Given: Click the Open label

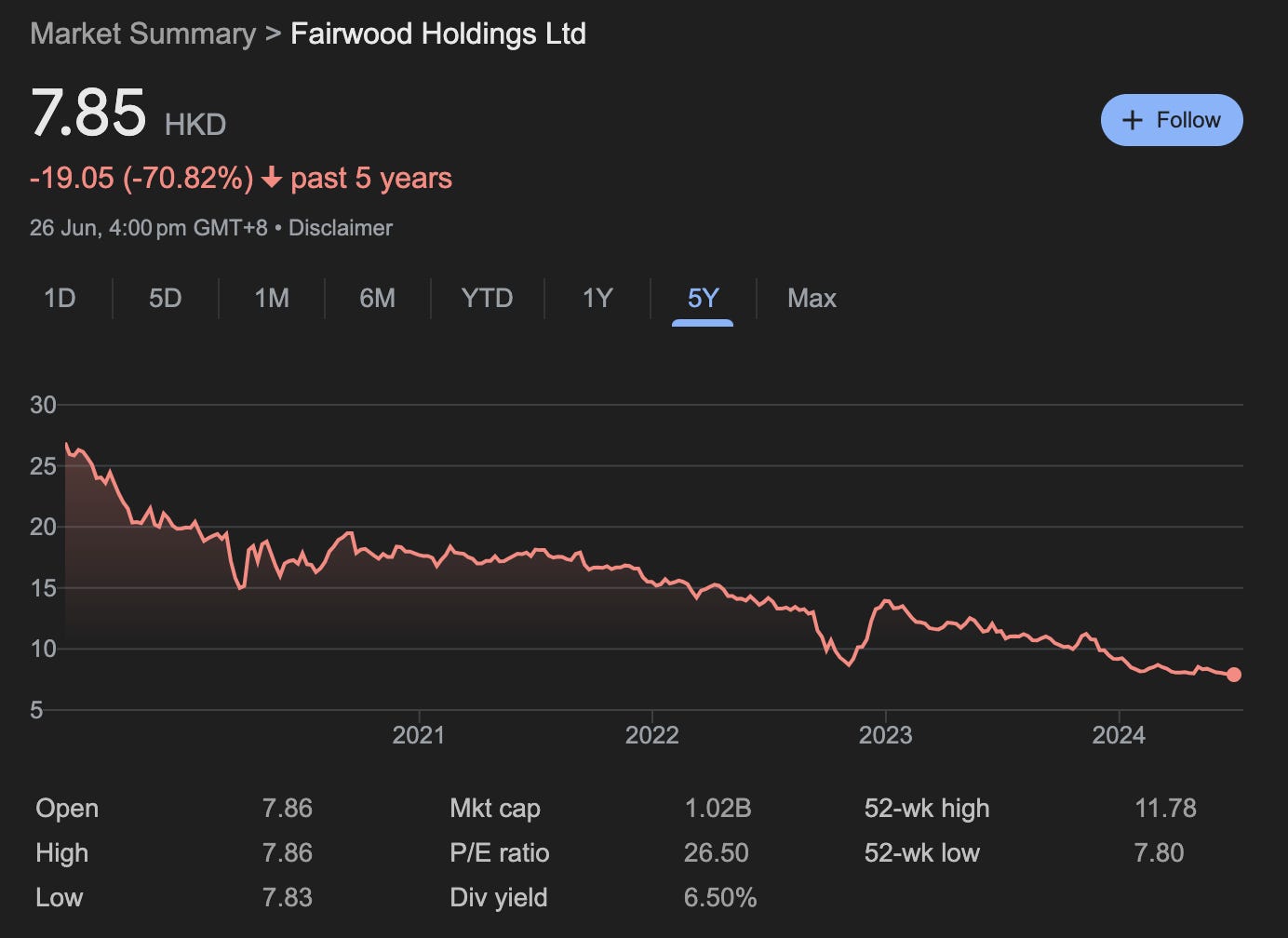Looking at the screenshot, I should [x=67, y=808].
